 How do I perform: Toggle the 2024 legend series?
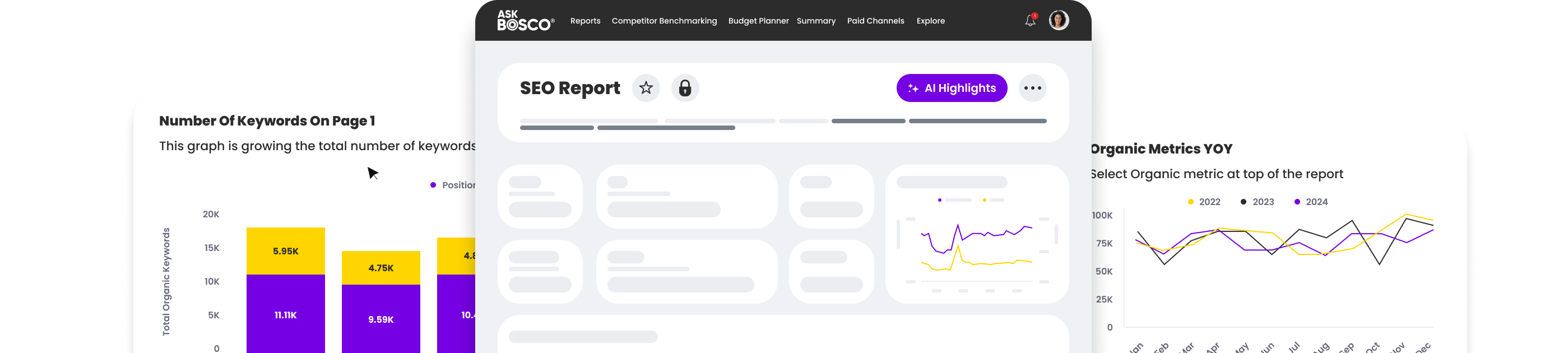(x=1311, y=202)
